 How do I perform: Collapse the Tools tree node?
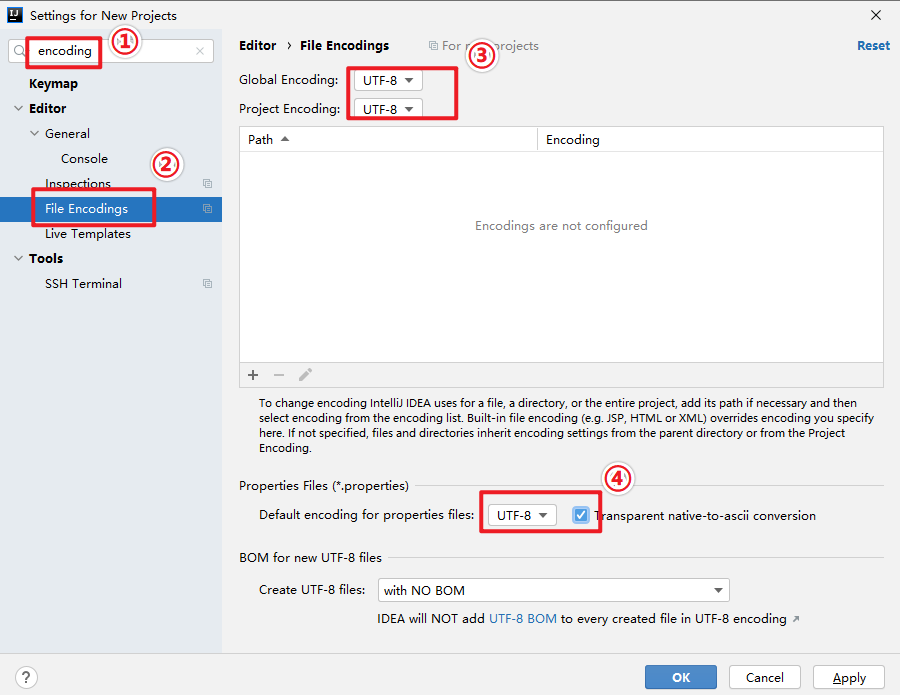click(18, 259)
